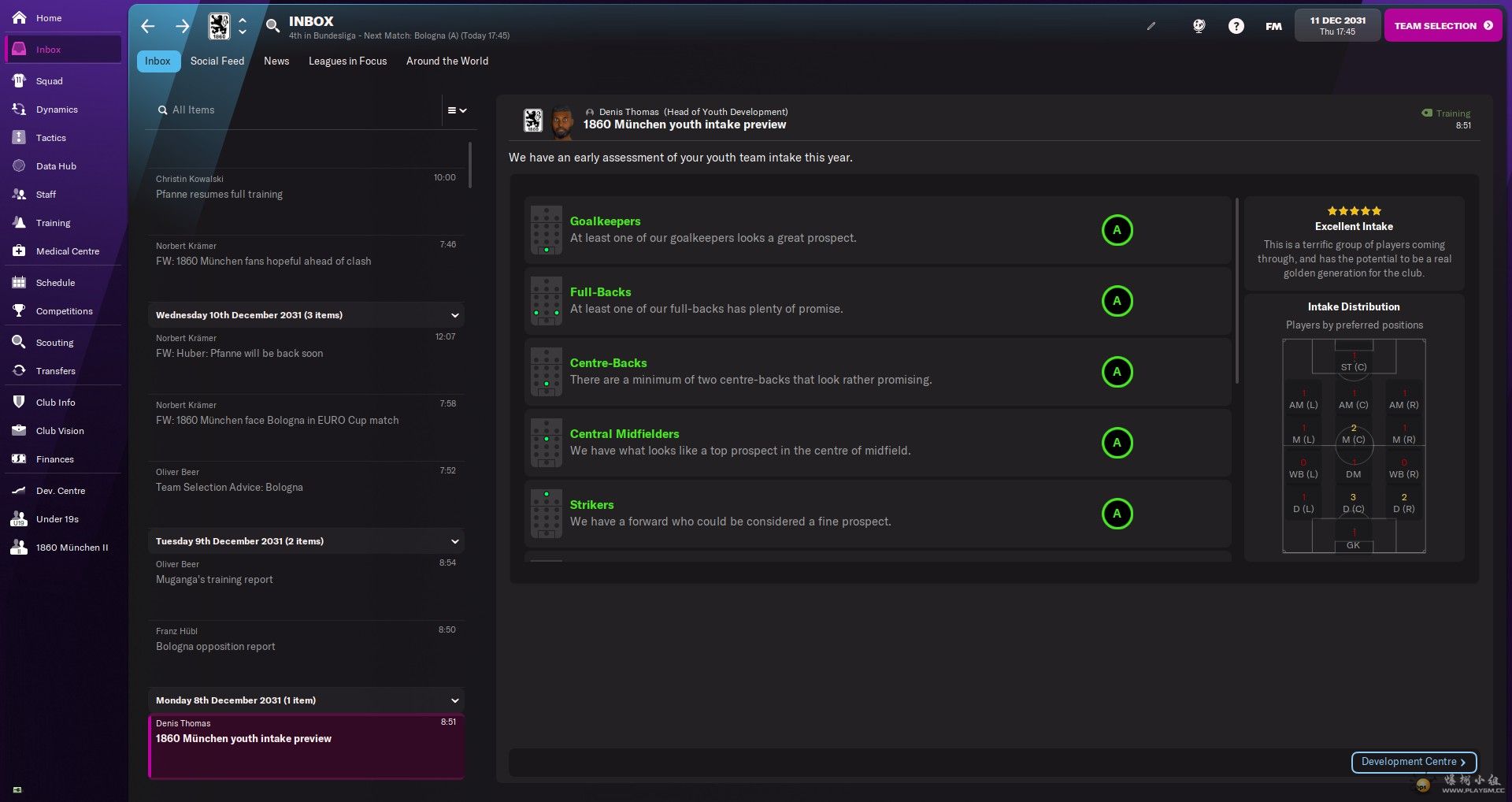Viewport: 1512px width, 802px height.
Task: Open the Dynamics sidebar icon
Action: (x=20, y=109)
